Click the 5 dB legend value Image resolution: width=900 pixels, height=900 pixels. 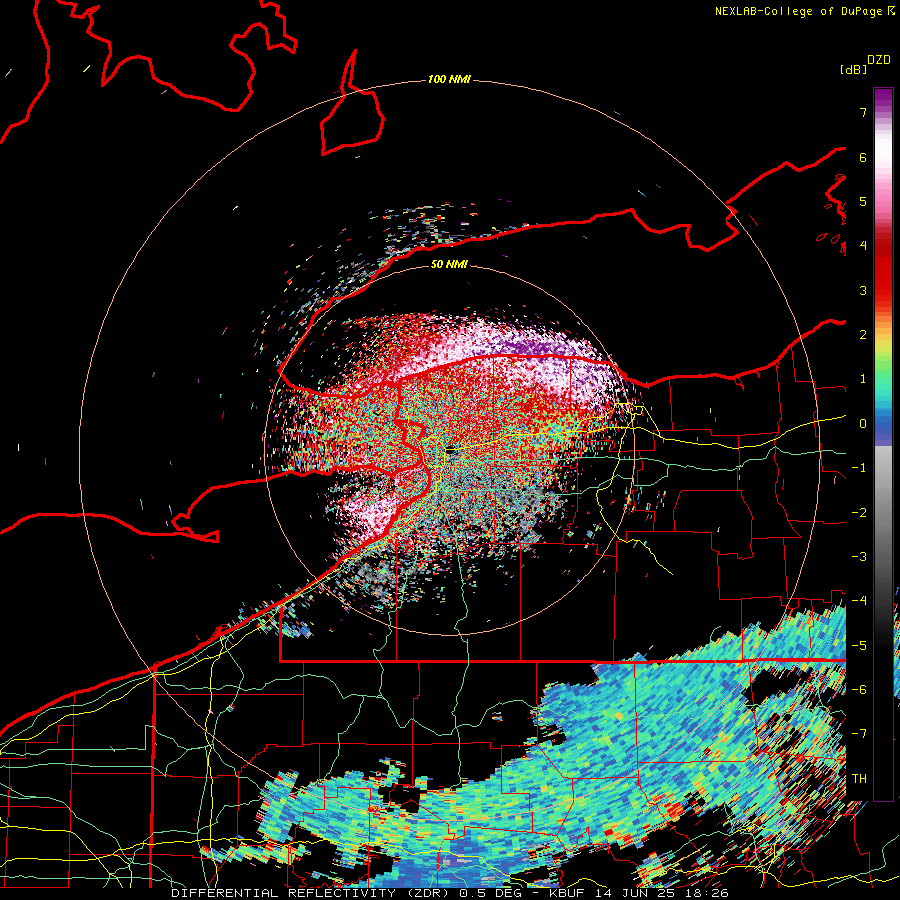coord(863,201)
